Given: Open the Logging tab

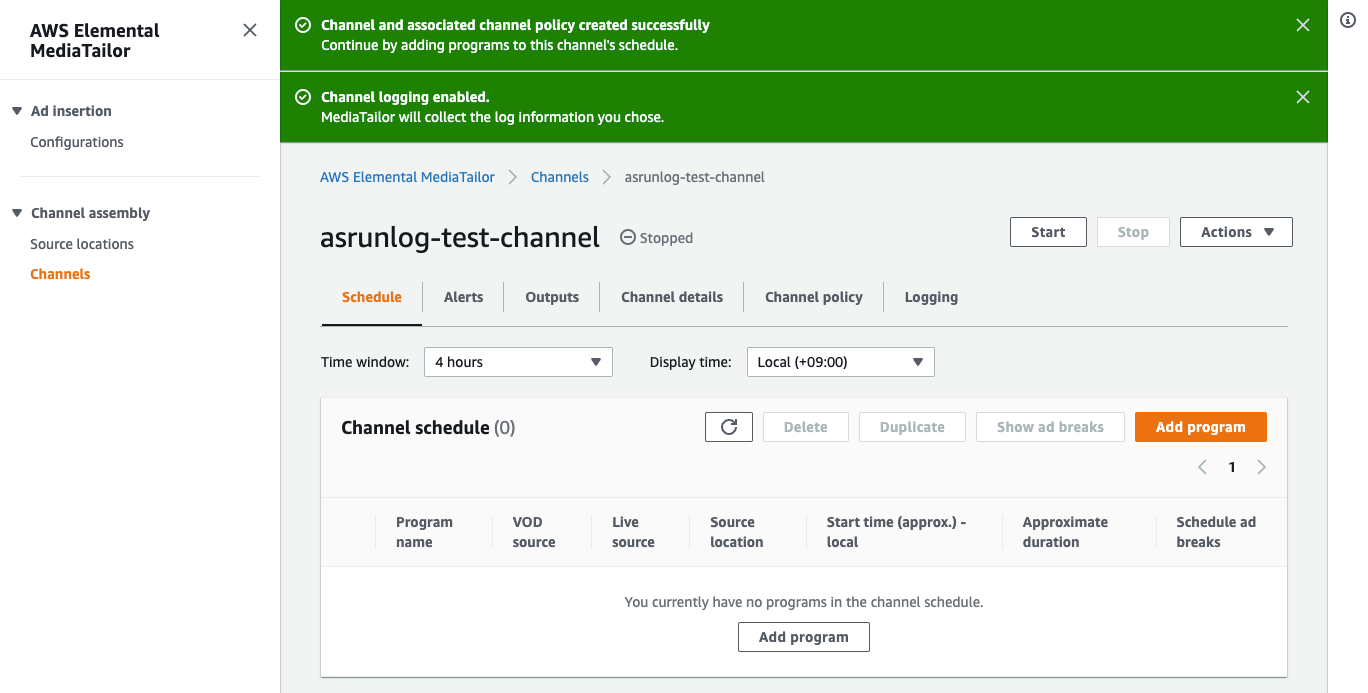Looking at the screenshot, I should [x=931, y=297].
